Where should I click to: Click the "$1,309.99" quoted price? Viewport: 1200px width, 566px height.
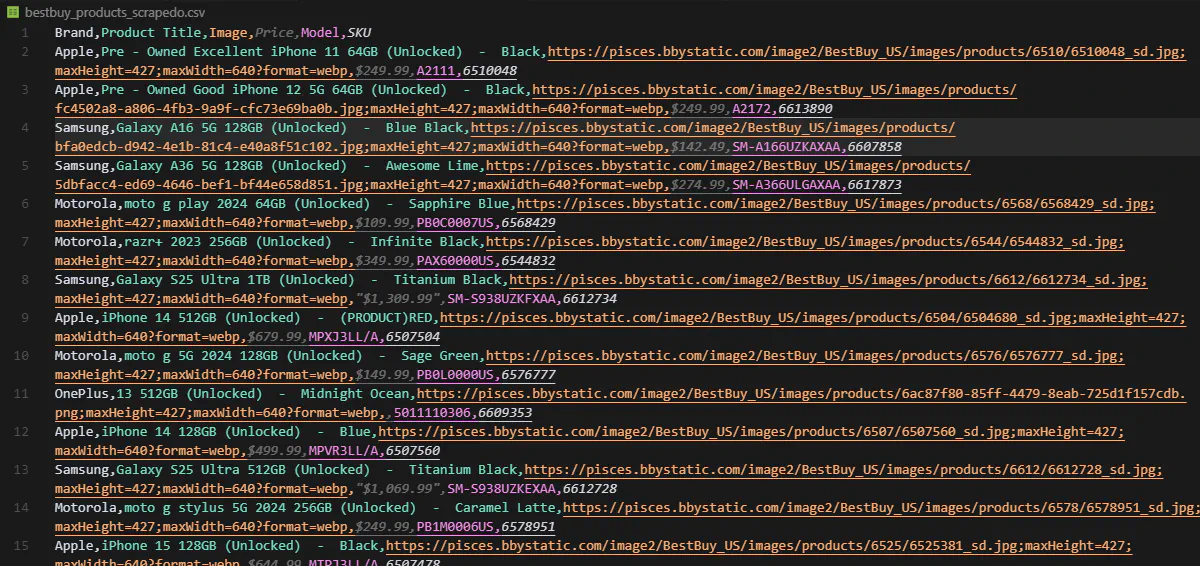(x=397, y=299)
